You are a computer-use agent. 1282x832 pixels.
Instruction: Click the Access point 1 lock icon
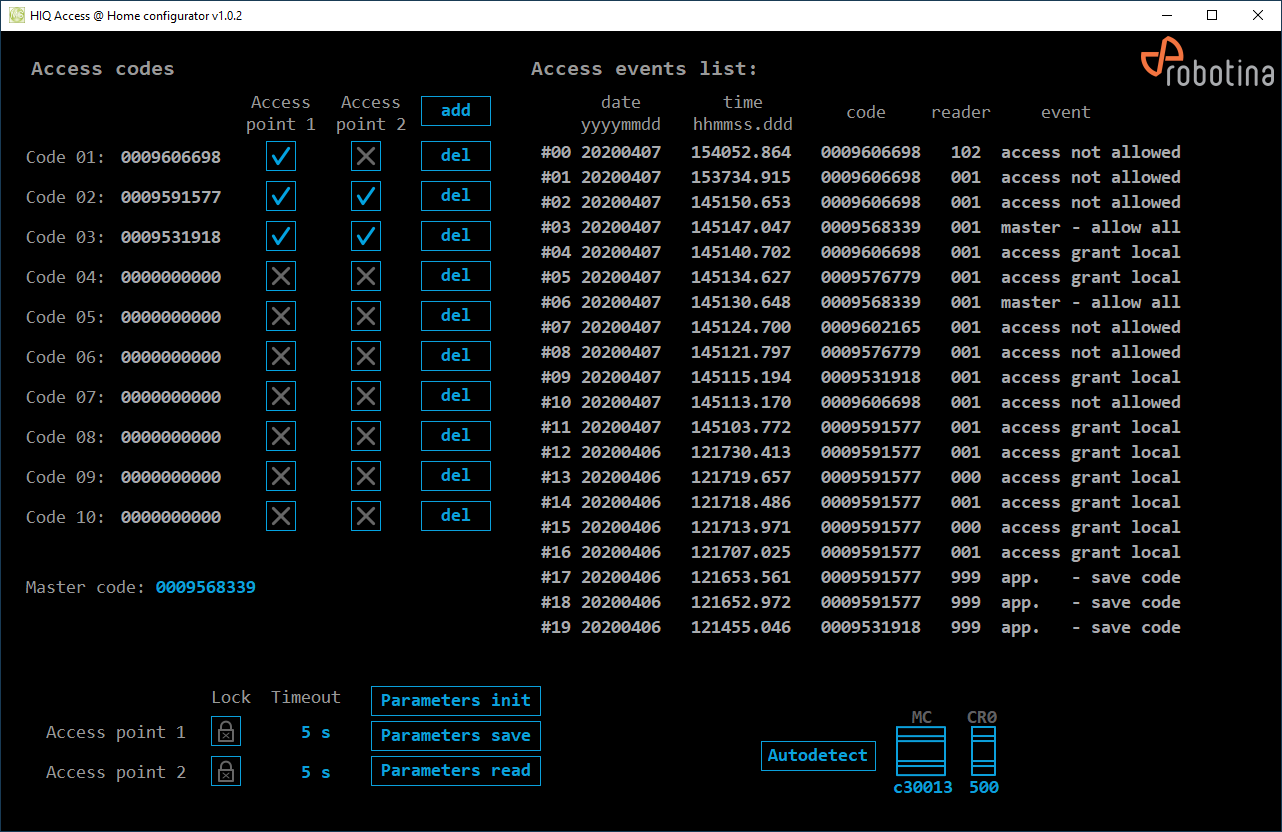pos(226,732)
